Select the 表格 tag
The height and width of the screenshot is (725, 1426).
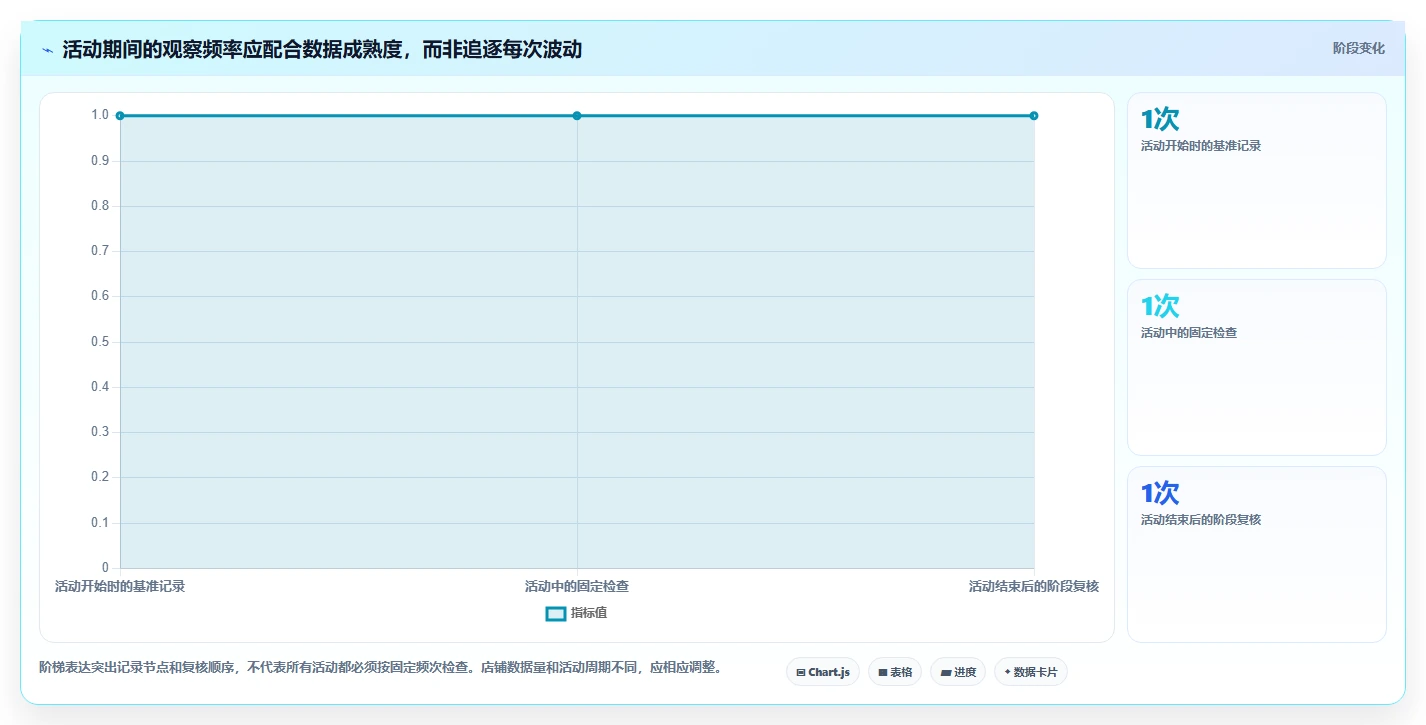click(x=895, y=672)
